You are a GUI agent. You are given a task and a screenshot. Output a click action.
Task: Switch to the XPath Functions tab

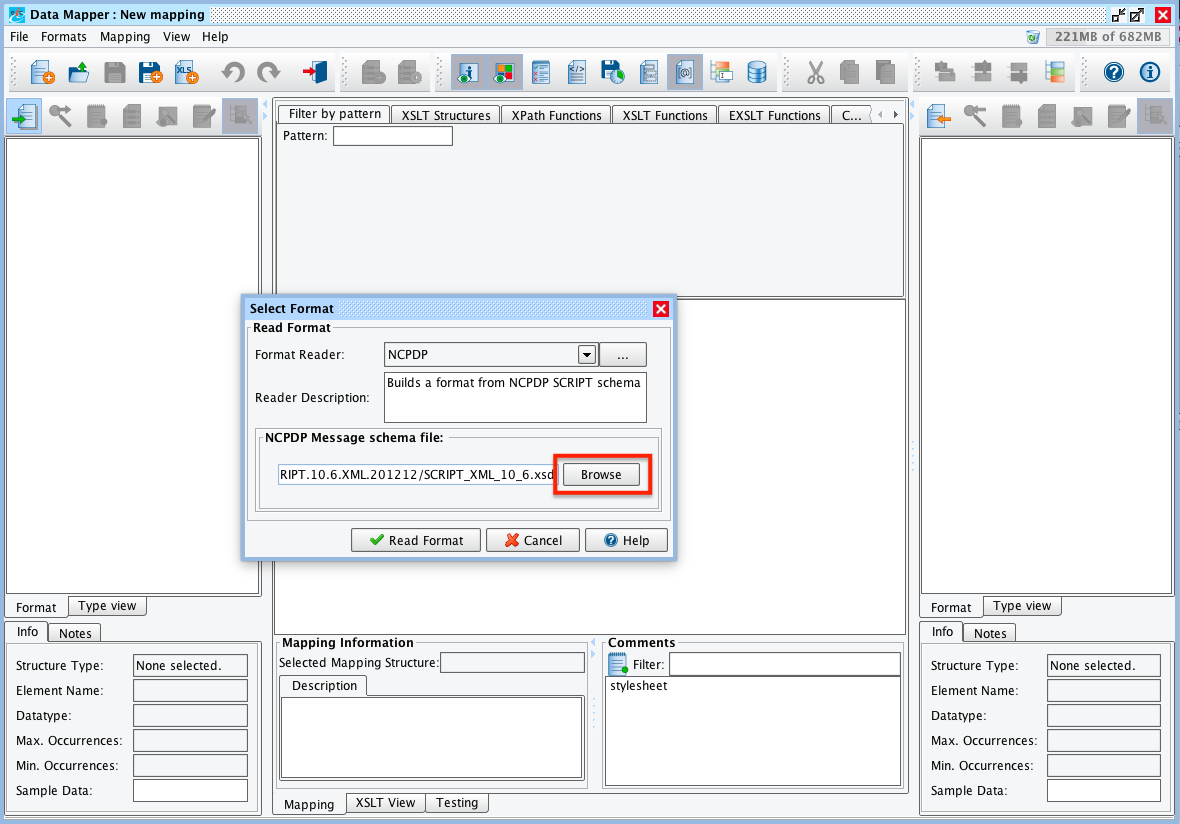556,115
